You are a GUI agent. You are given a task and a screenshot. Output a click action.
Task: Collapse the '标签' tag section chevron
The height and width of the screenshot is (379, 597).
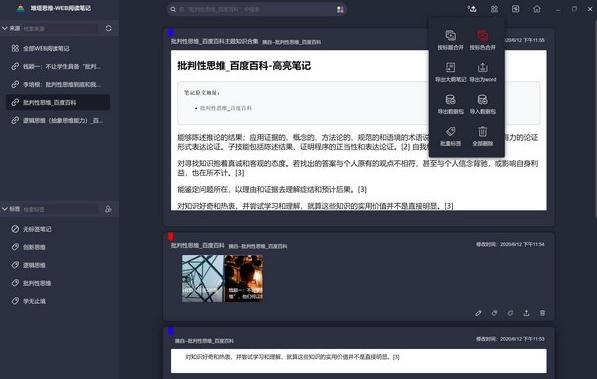click(5, 209)
